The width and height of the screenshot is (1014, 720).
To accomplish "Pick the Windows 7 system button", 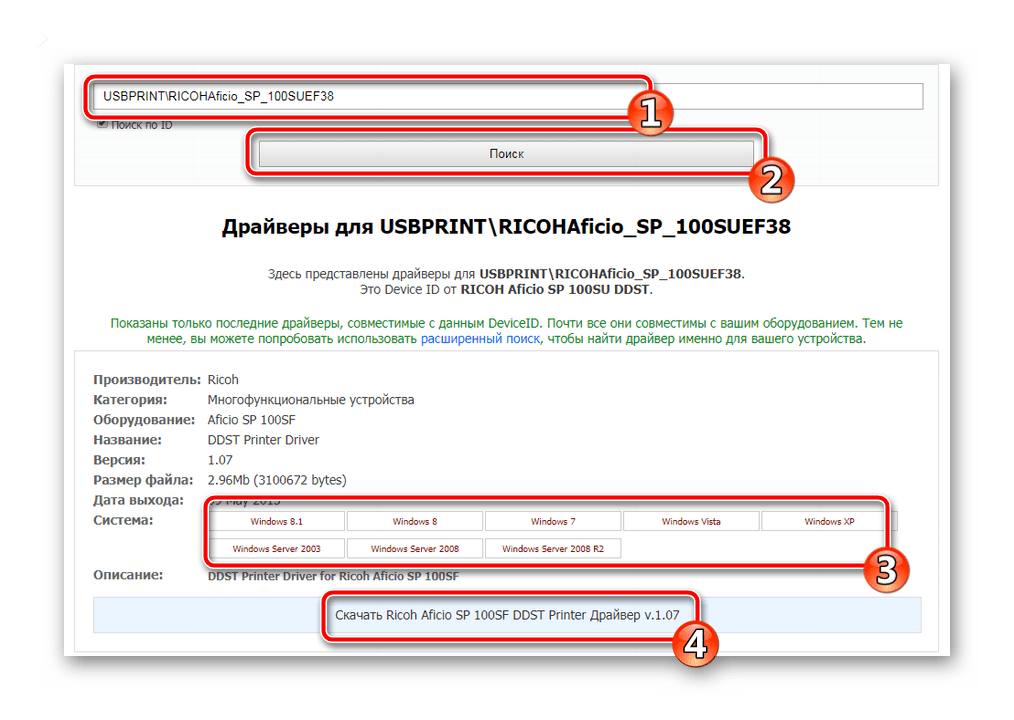I will pyautogui.click(x=553, y=521).
